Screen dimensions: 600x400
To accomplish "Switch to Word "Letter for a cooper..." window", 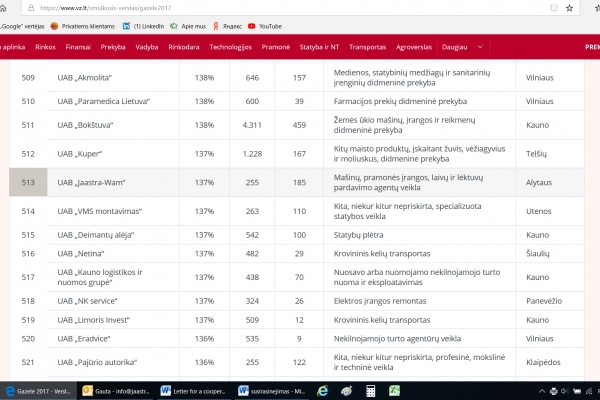I will click(x=194, y=391).
